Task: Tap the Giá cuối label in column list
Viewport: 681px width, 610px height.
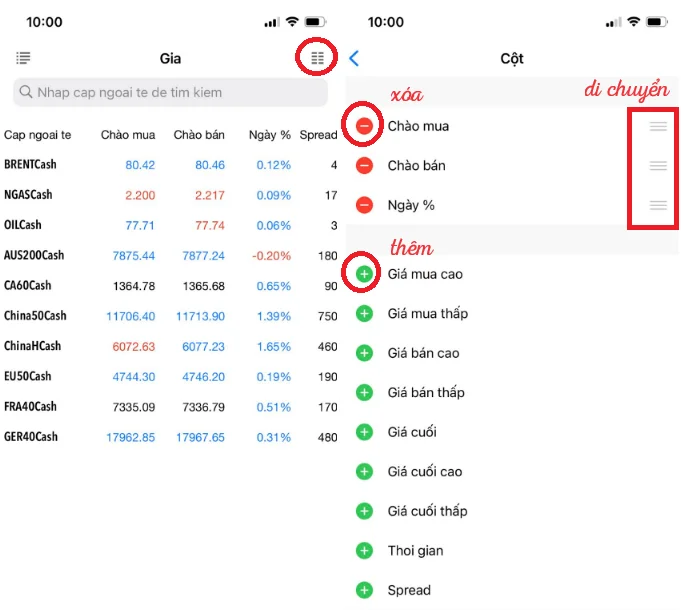Action: coord(412,432)
